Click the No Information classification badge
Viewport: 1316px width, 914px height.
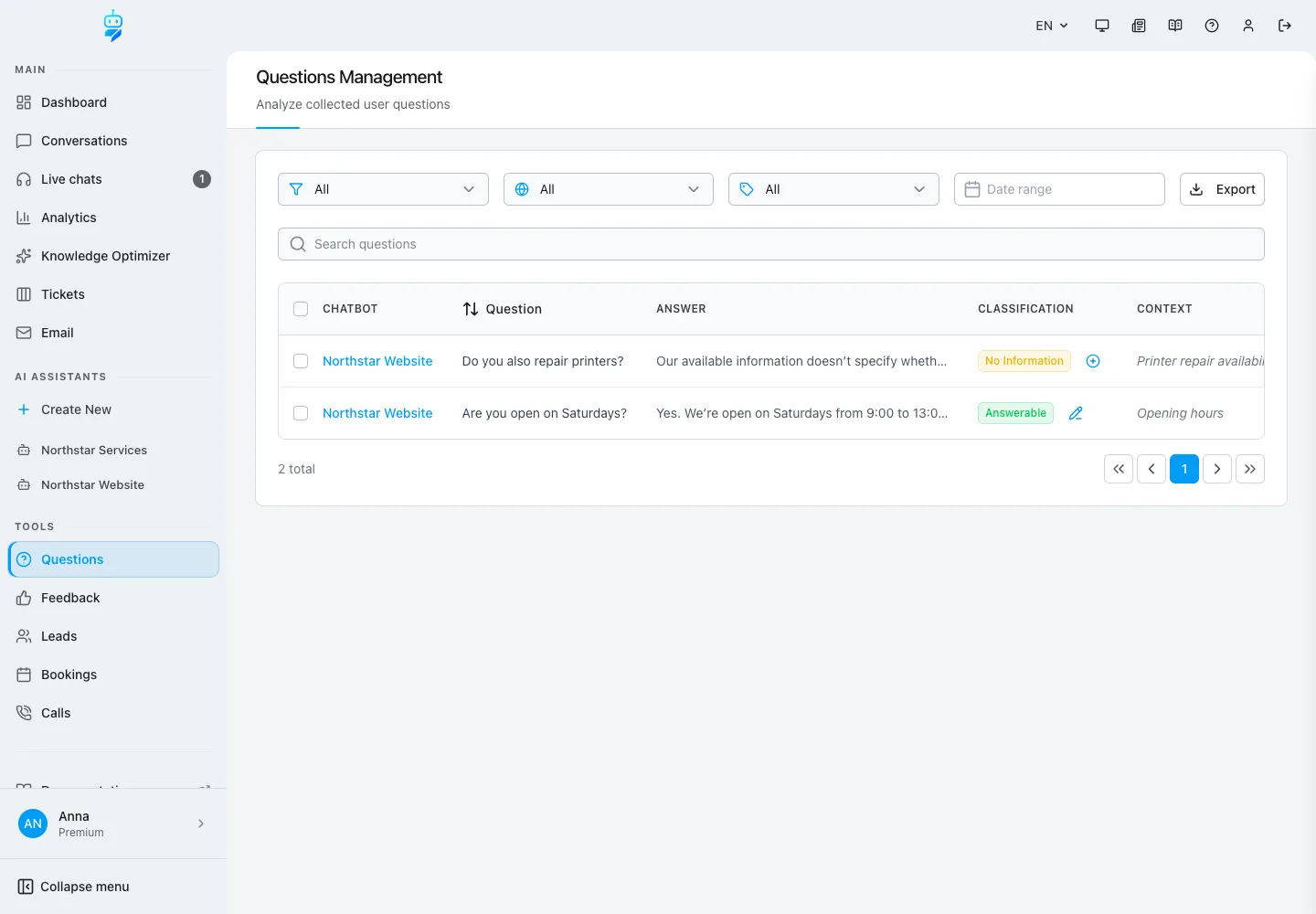pos(1024,361)
